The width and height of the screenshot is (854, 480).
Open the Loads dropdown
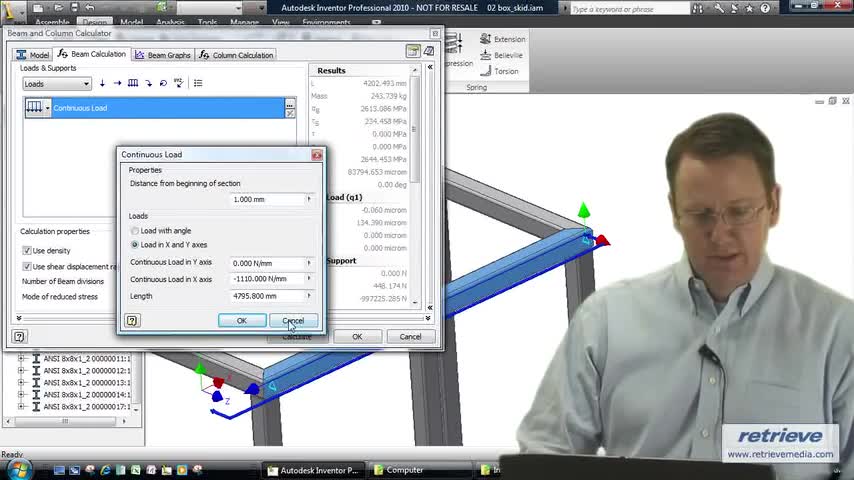point(57,84)
